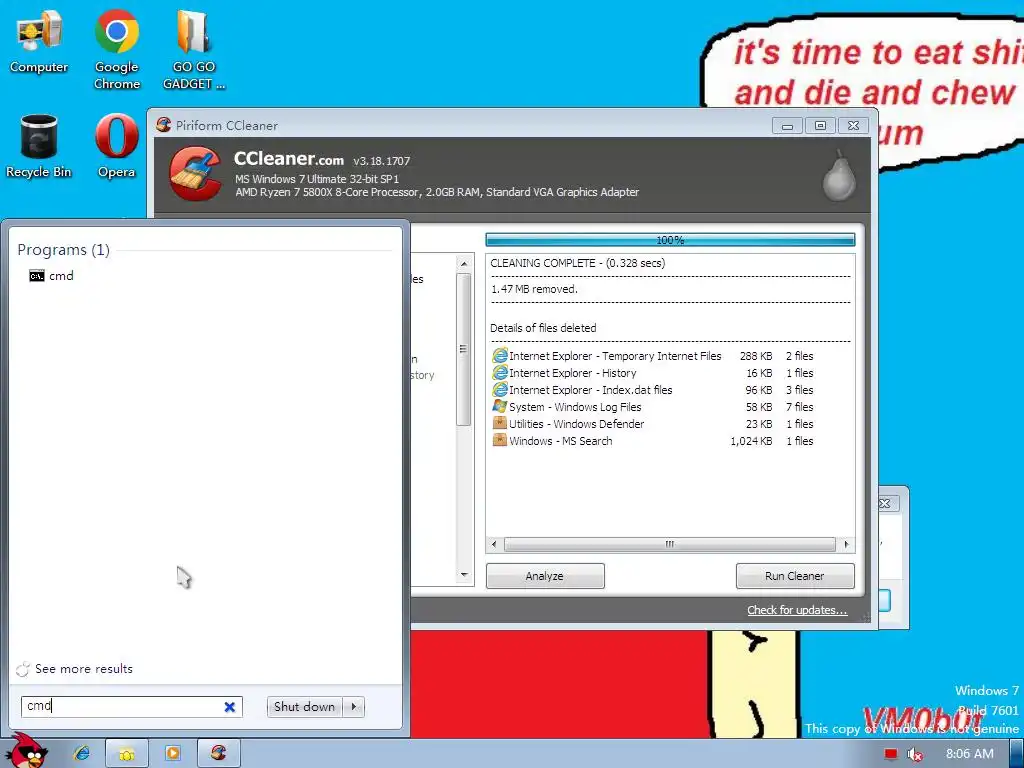This screenshot has height=768, width=1024.
Task: Click 'System - Windows Log Files' text
Action: pos(575,407)
